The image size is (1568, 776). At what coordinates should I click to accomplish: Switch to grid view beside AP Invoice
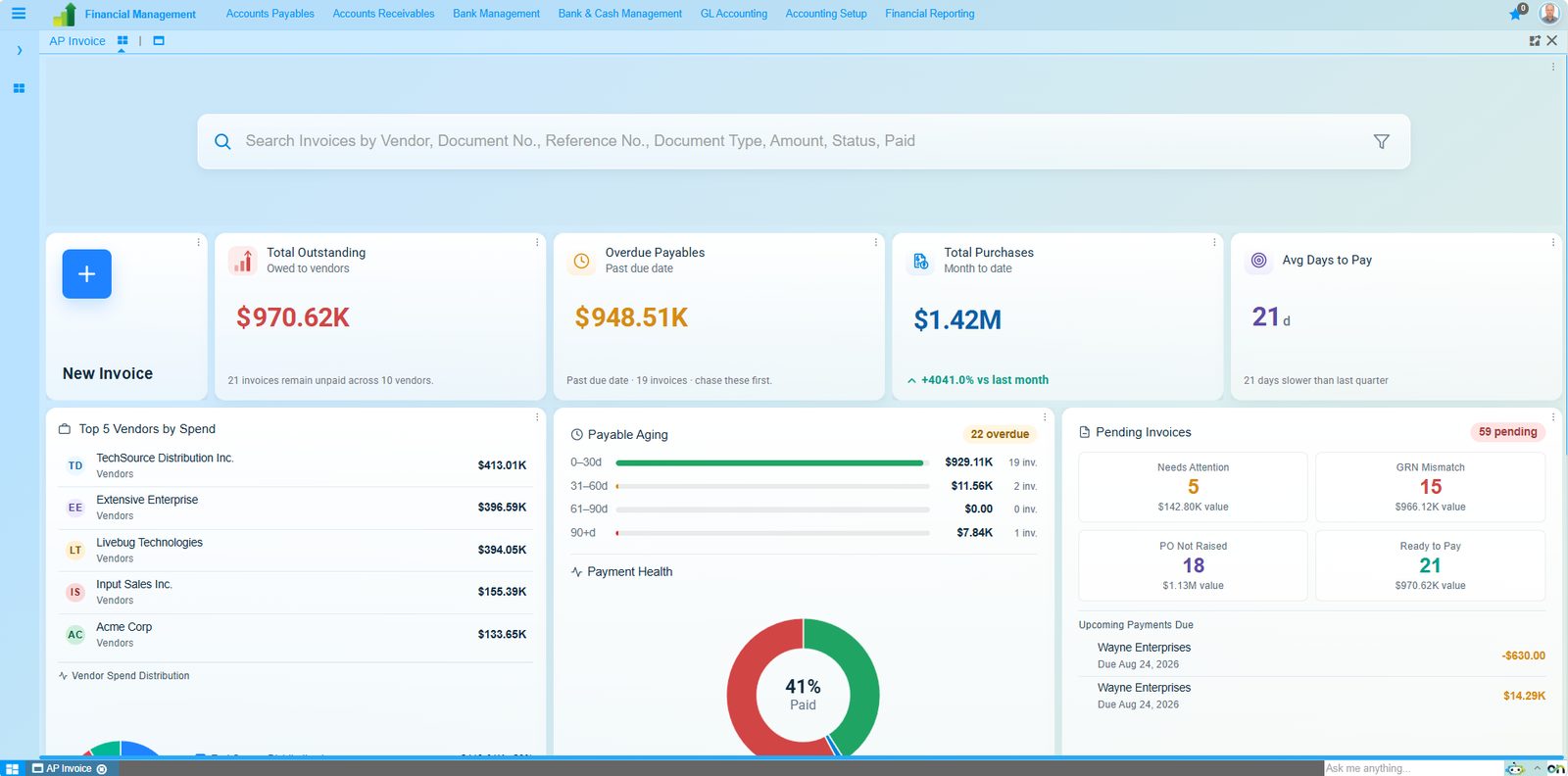[122, 41]
